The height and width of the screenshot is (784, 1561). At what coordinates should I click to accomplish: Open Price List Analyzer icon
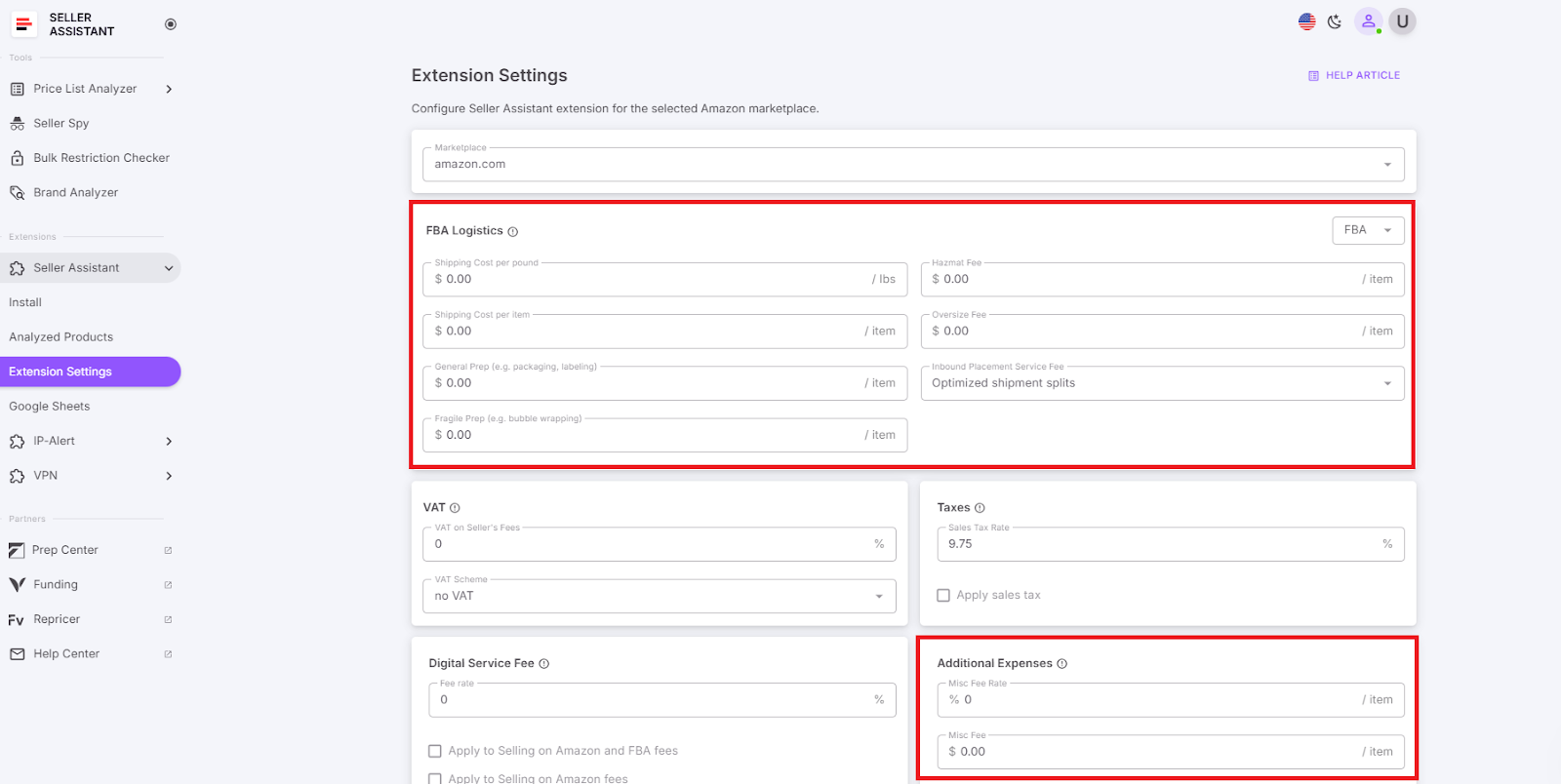pyautogui.click(x=18, y=89)
